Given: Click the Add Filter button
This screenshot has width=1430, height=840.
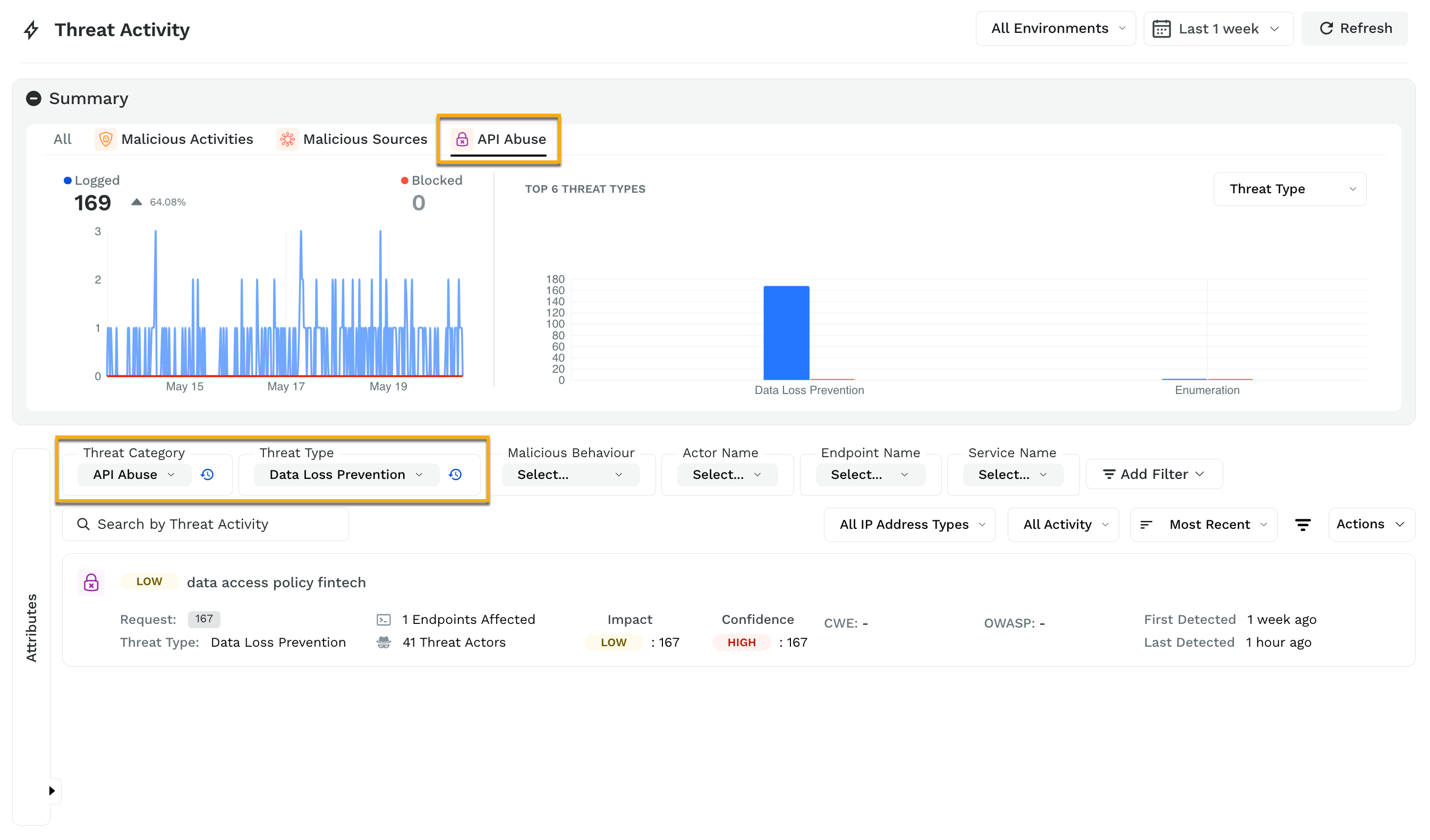Looking at the screenshot, I should (x=1154, y=474).
